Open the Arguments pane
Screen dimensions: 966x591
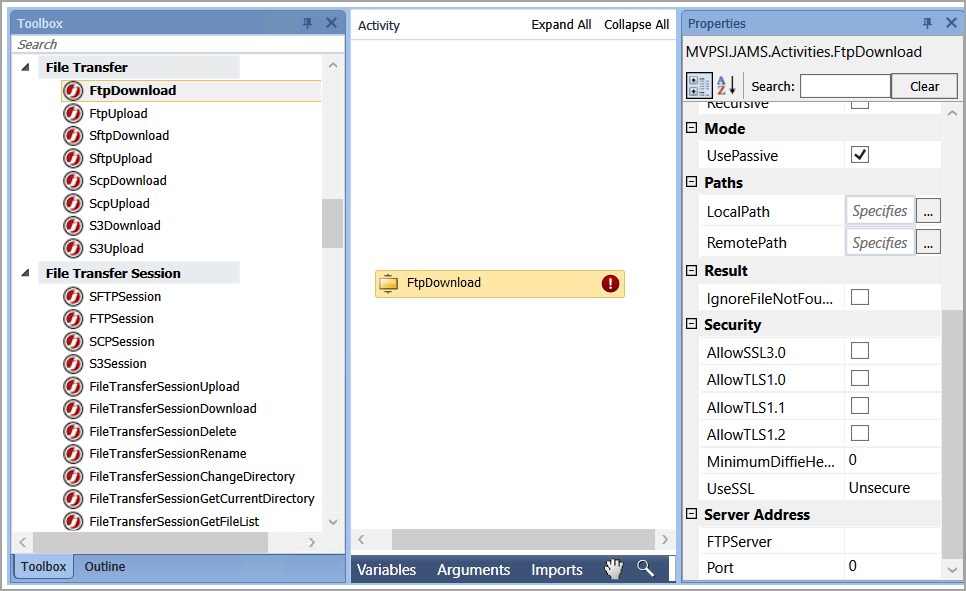pyautogui.click(x=473, y=569)
